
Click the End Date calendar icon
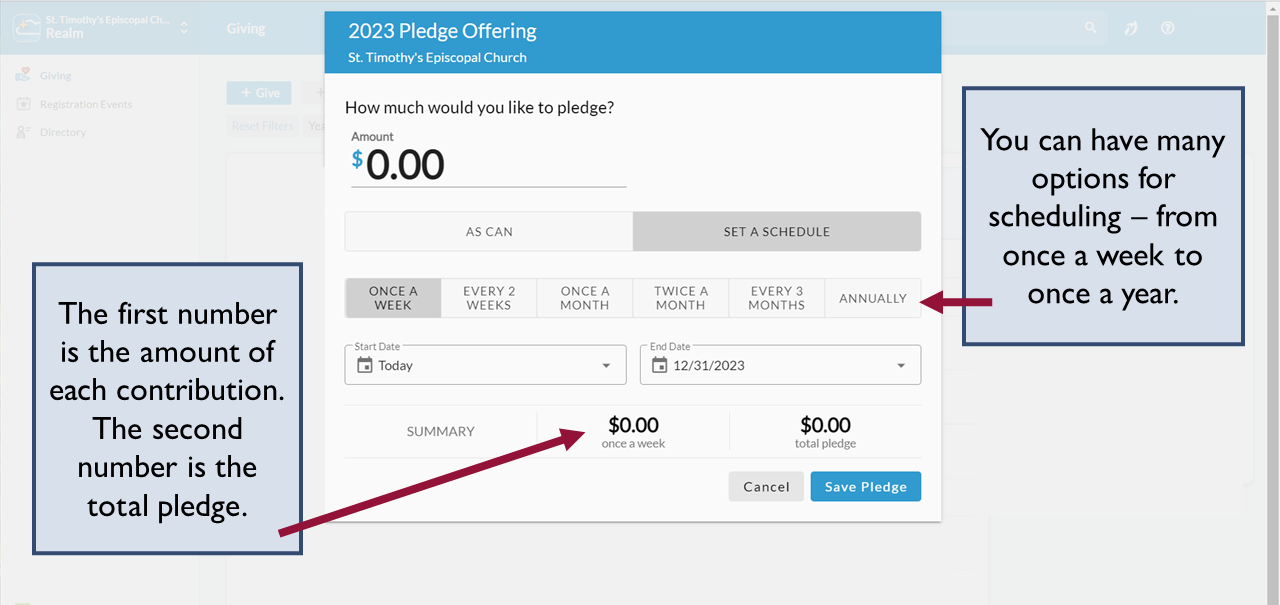coord(659,365)
